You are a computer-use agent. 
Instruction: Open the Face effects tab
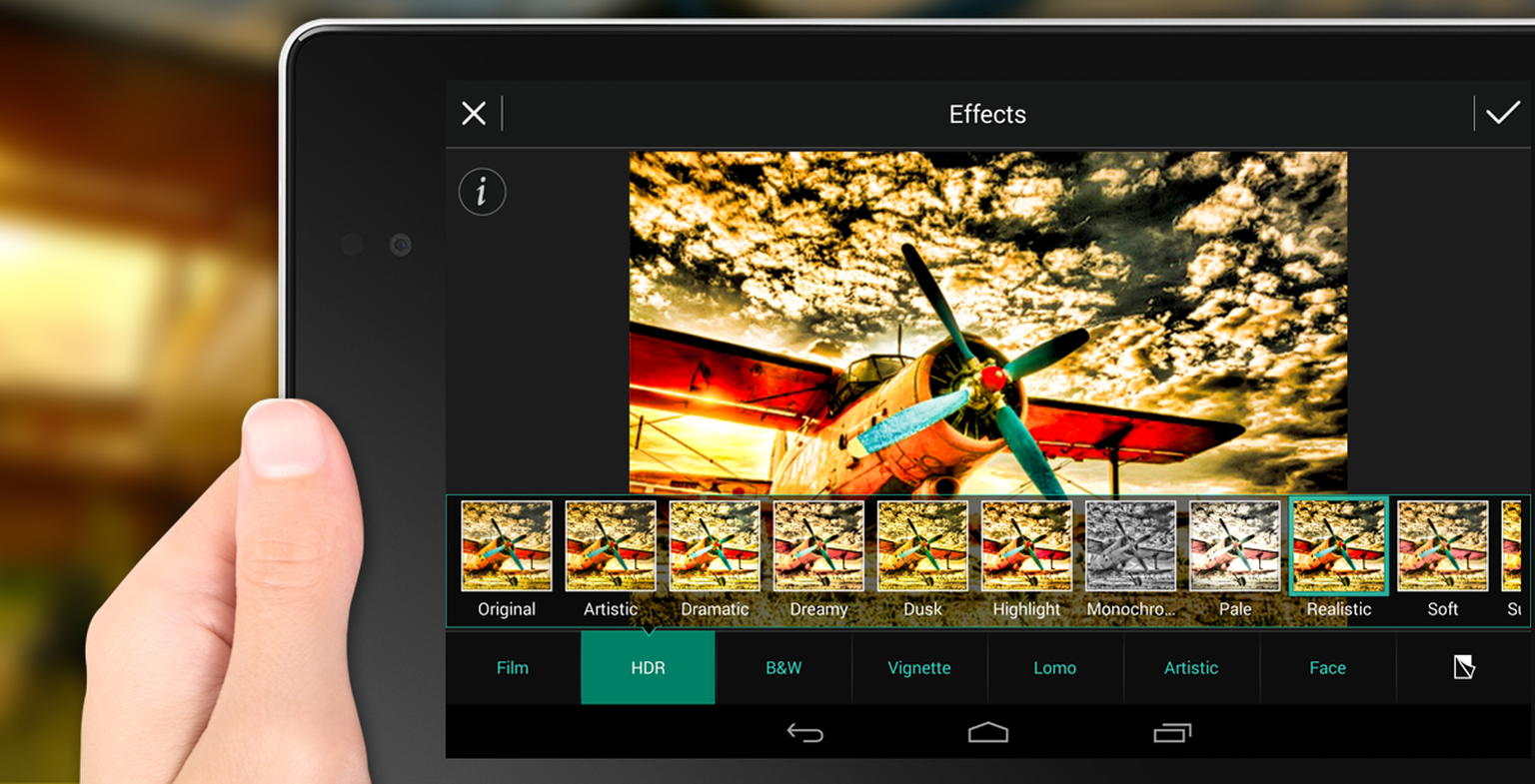(1327, 667)
